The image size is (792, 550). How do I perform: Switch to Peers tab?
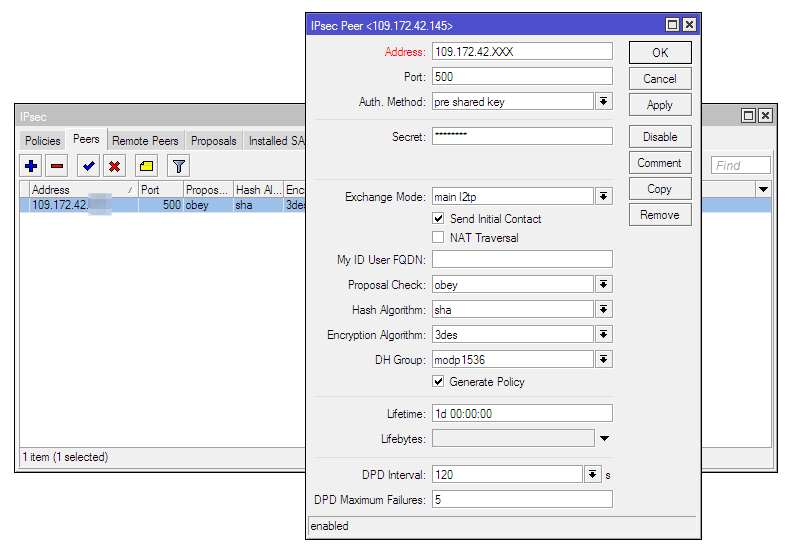86,139
